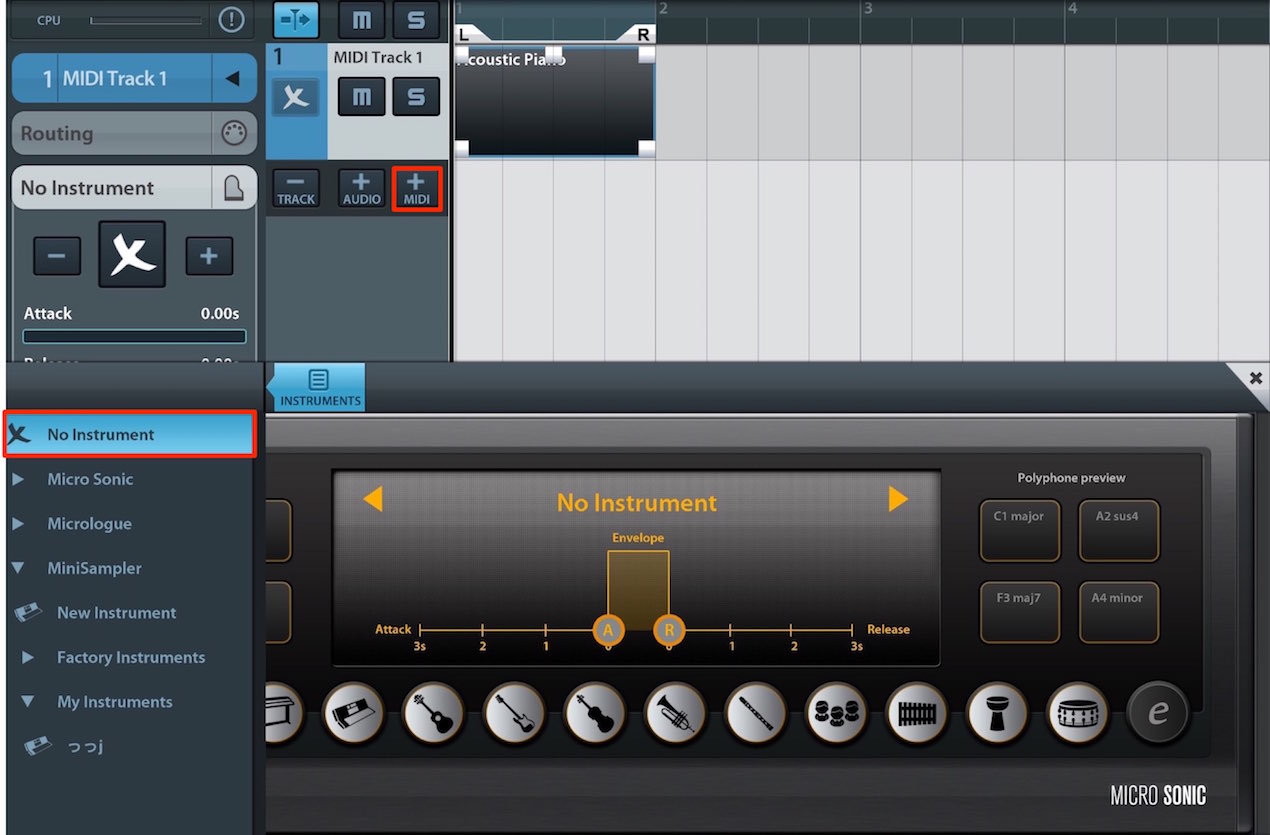Click the 'MIDI Track 1' name in track list
The image size is (1270, 835).
point(378,57)
